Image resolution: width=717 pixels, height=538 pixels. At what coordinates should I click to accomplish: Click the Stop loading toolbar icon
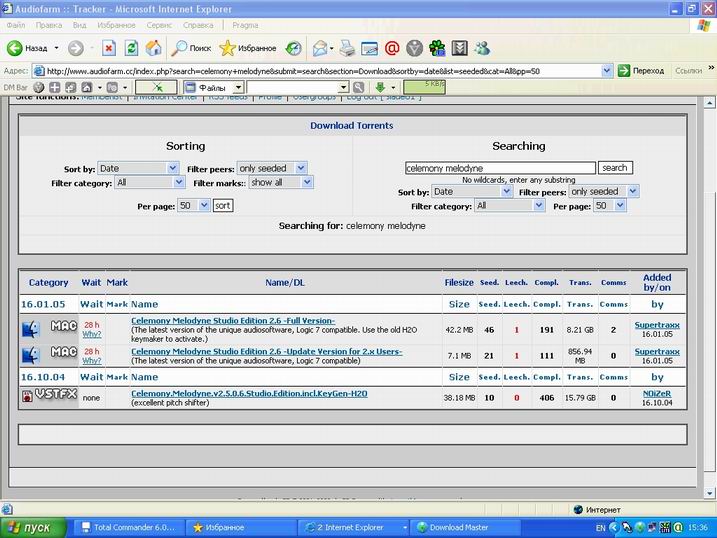(107, 48)
